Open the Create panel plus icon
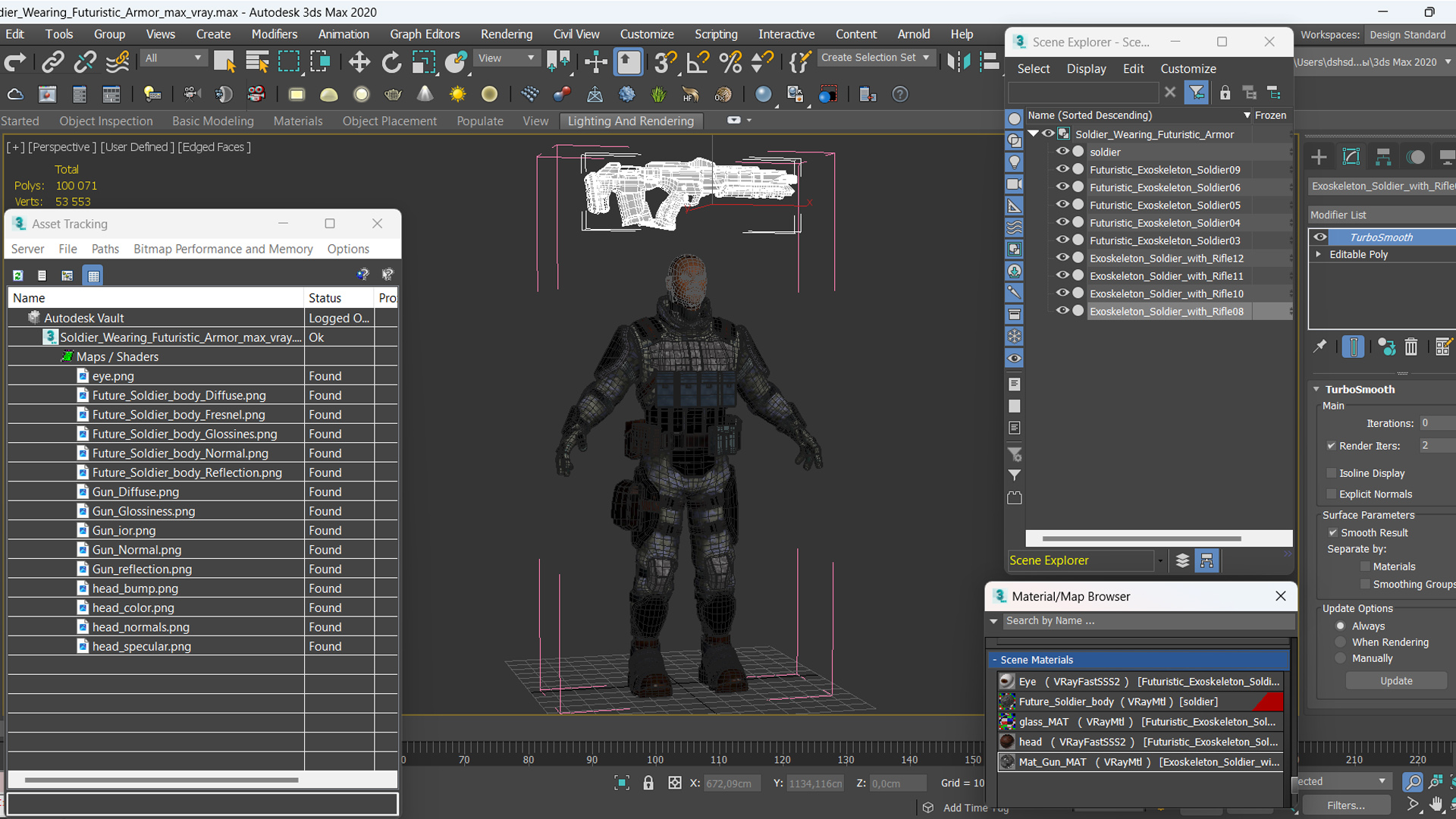This screenshot has height=819, width=1456. pos(1319,157)
